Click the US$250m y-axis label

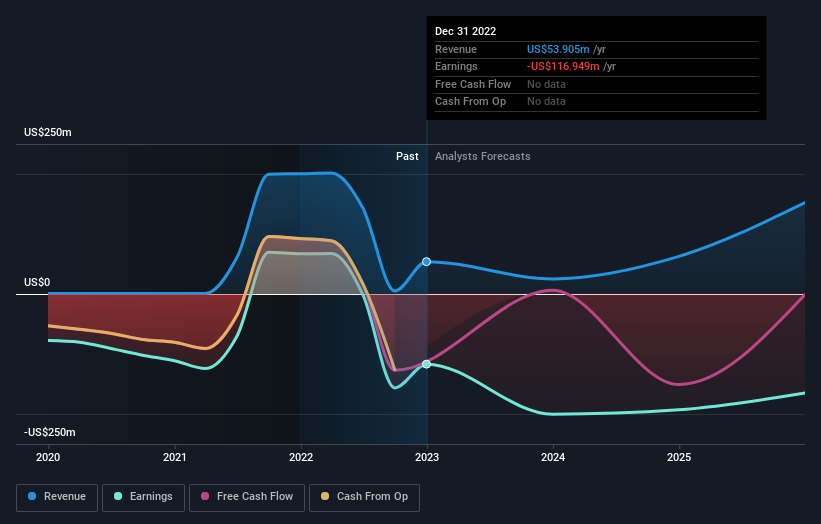(x=48, y=132)
